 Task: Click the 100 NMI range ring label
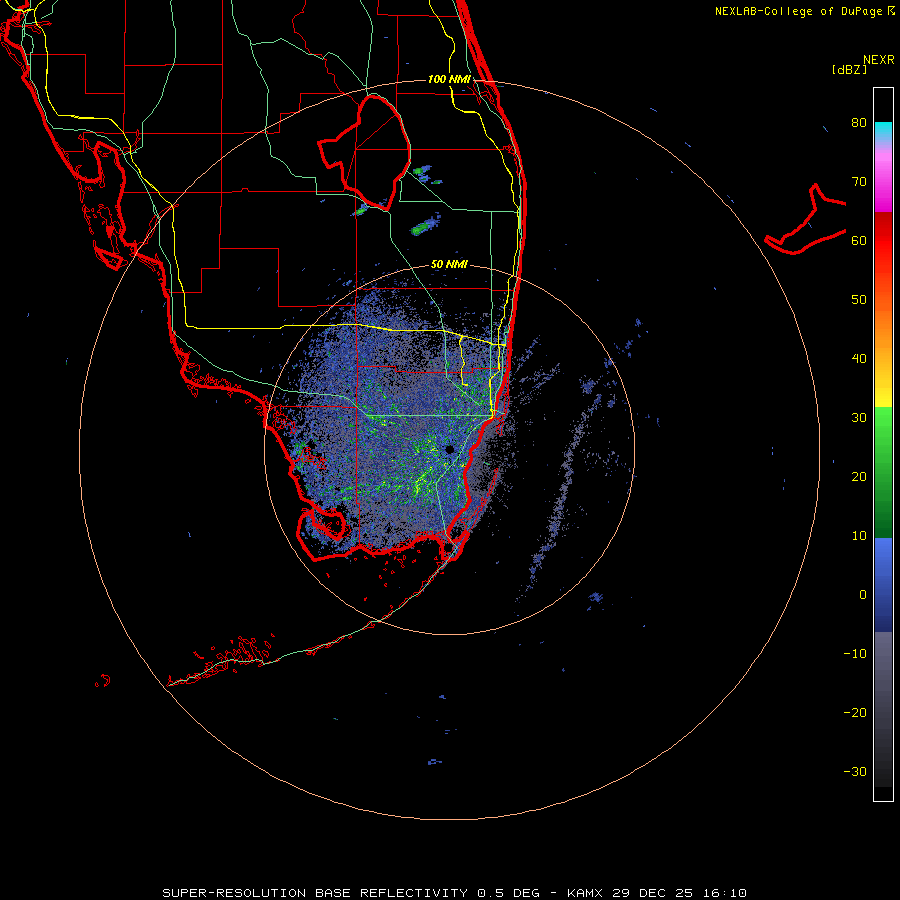[x=449, y=79]
